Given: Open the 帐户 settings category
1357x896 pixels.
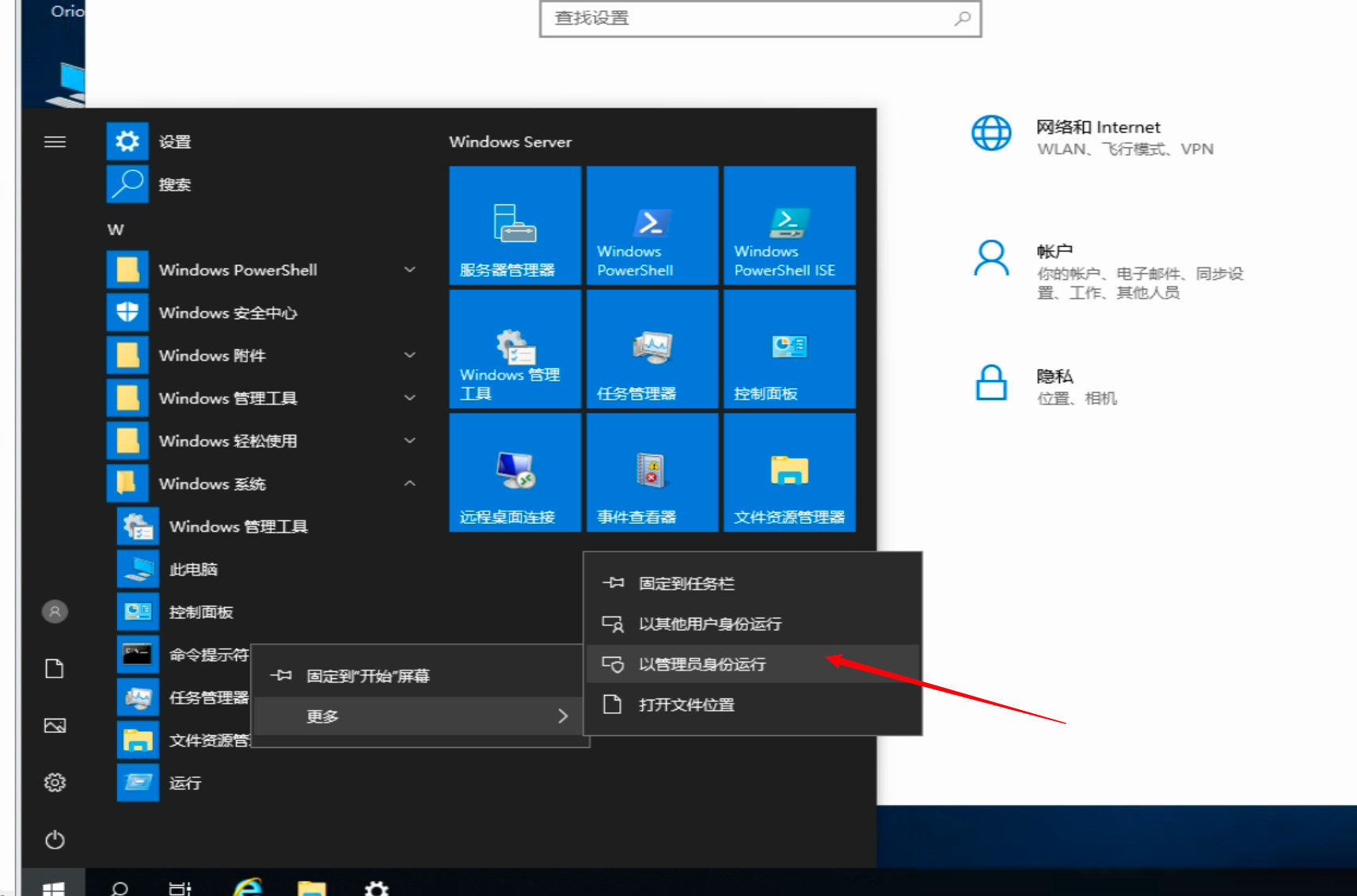Looking at the screenshot, I should pyautogui.click(x=1108, y=271).
